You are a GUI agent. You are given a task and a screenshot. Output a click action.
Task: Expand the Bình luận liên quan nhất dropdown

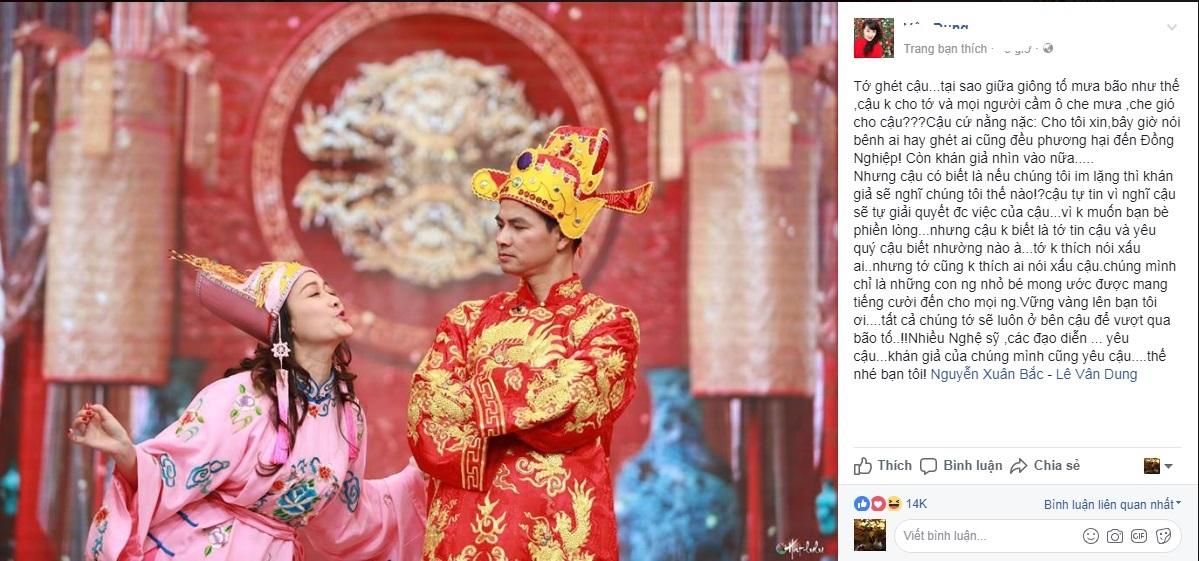point(1113,504)
